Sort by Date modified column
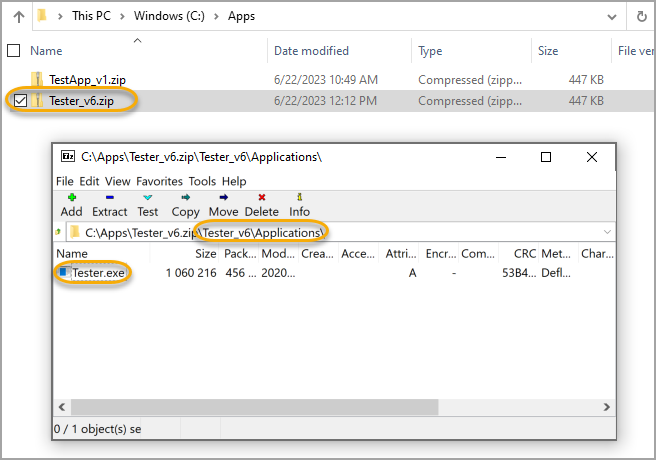 [311, 50]
